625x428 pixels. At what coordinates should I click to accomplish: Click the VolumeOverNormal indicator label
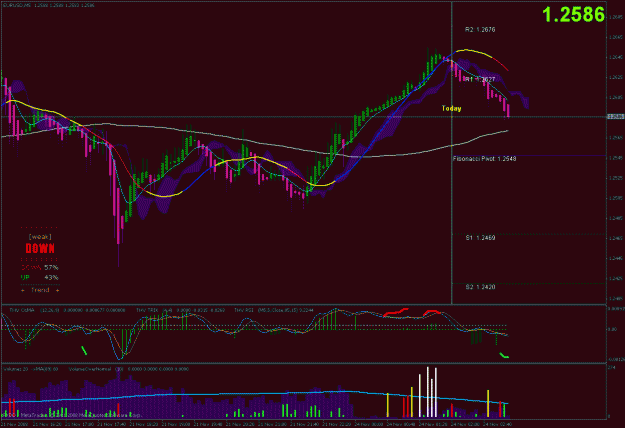point(90,369)
